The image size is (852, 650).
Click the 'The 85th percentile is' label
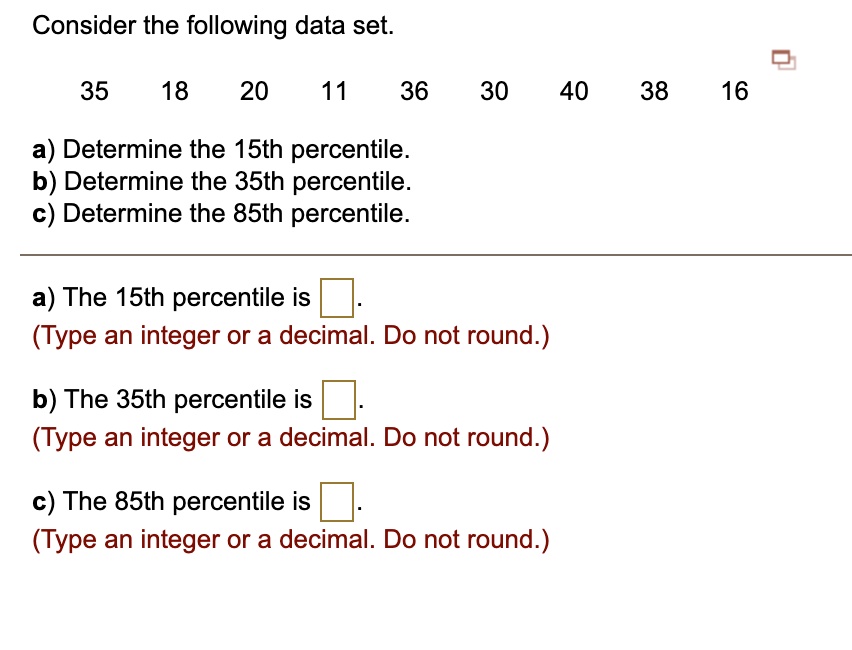(x=173, y=501)
